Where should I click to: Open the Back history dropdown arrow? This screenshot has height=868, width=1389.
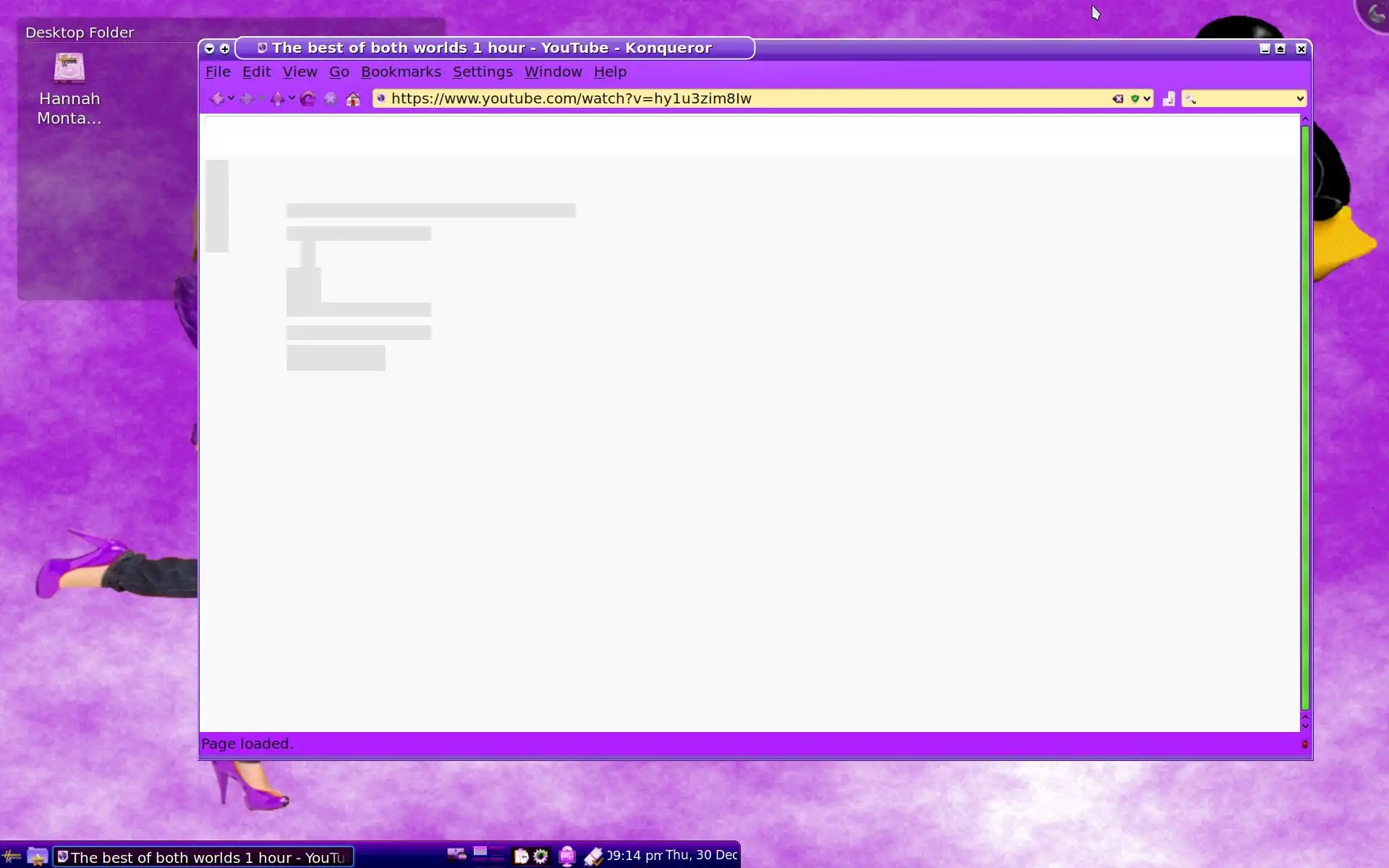click(x=231, y=98)
